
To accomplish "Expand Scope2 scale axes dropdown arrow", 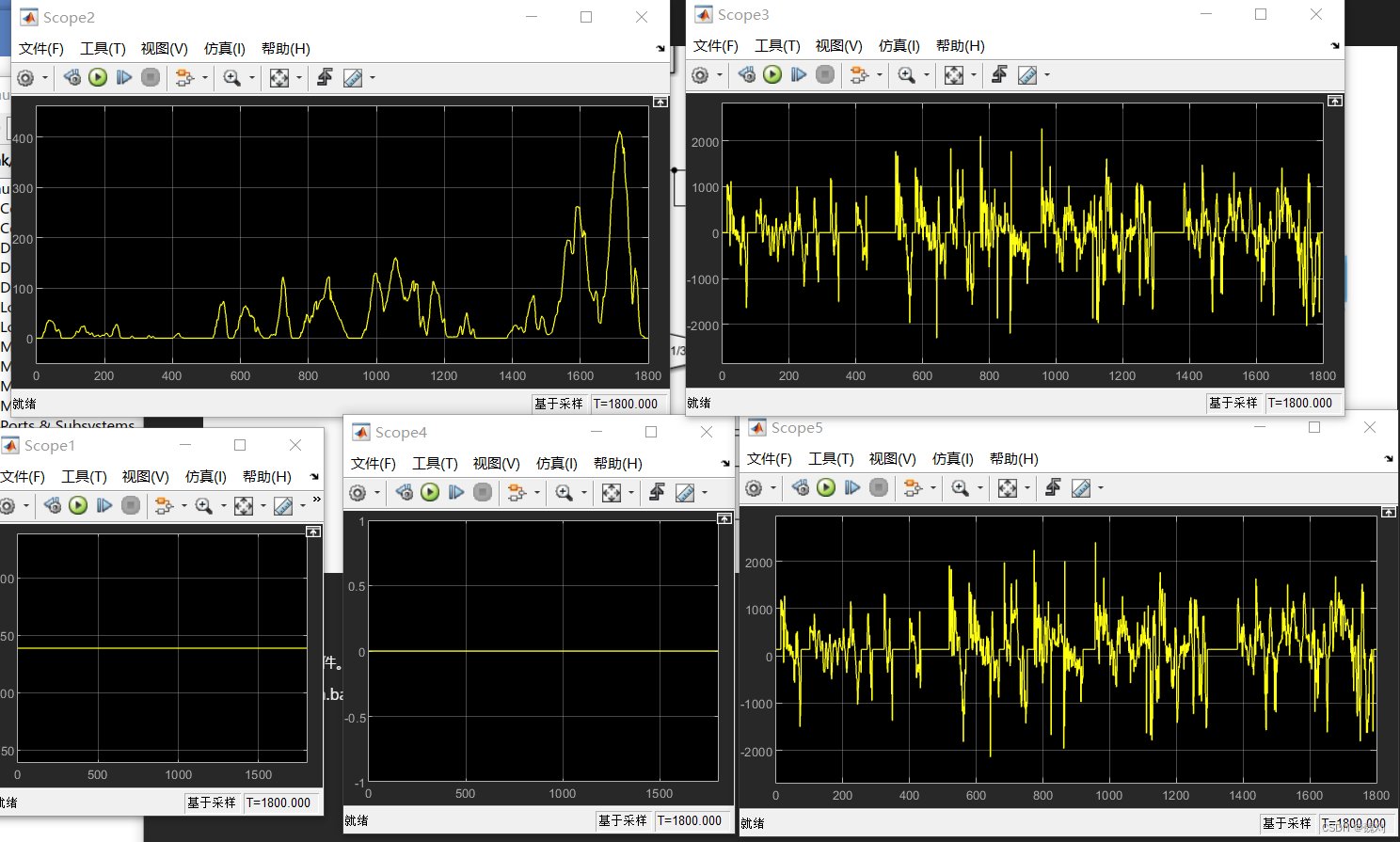I will point(299,78).
